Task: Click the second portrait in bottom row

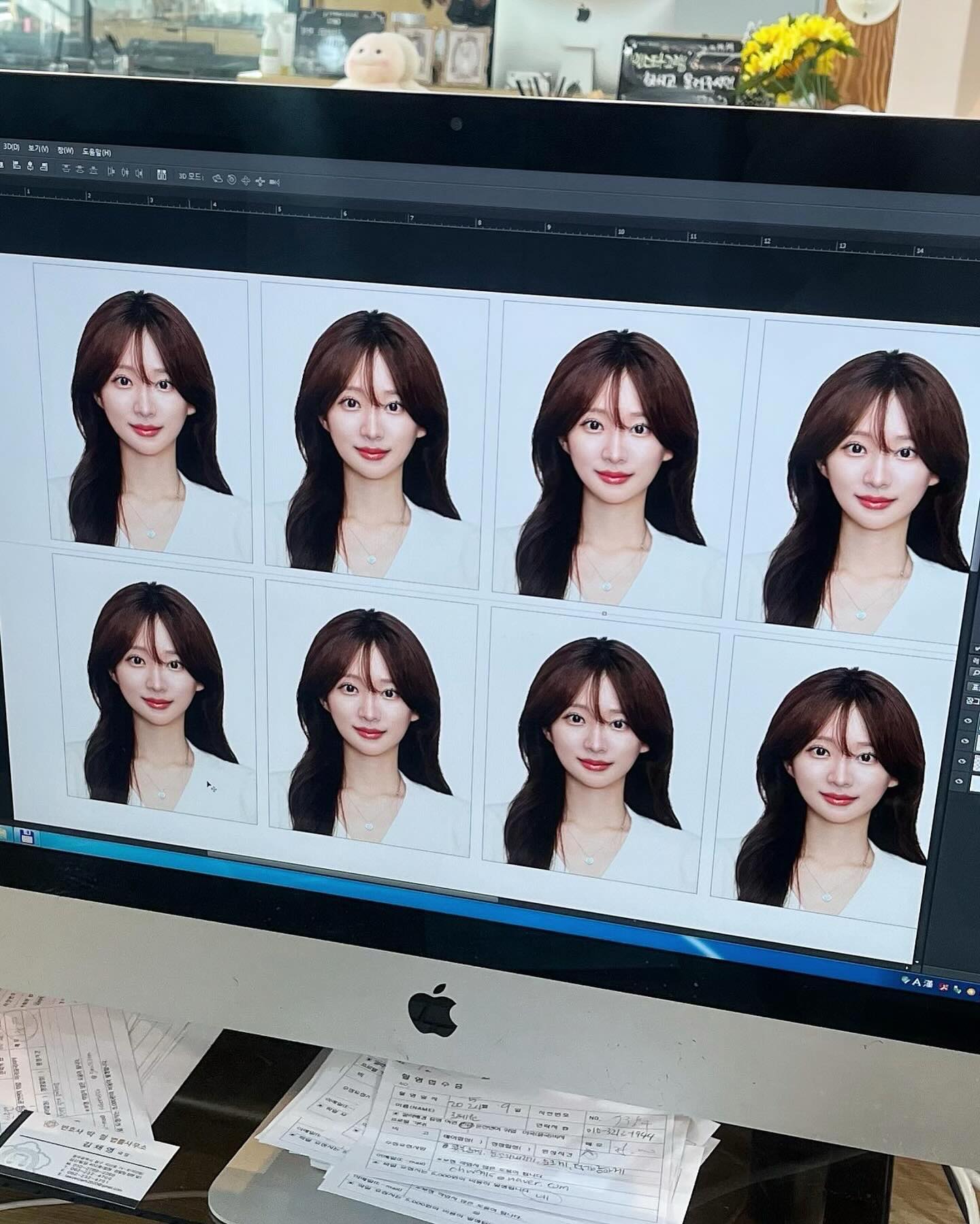Action: [371, 720]
